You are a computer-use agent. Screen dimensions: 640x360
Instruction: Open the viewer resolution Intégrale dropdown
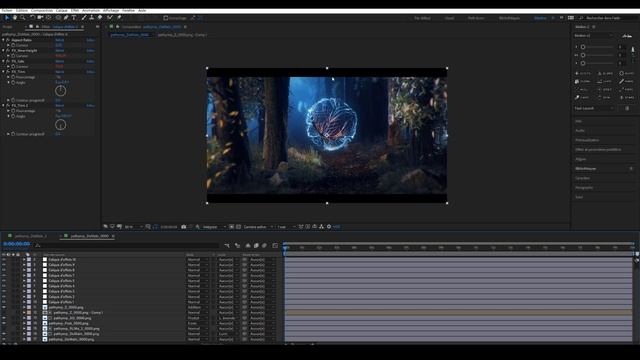[x=214, y=227]
